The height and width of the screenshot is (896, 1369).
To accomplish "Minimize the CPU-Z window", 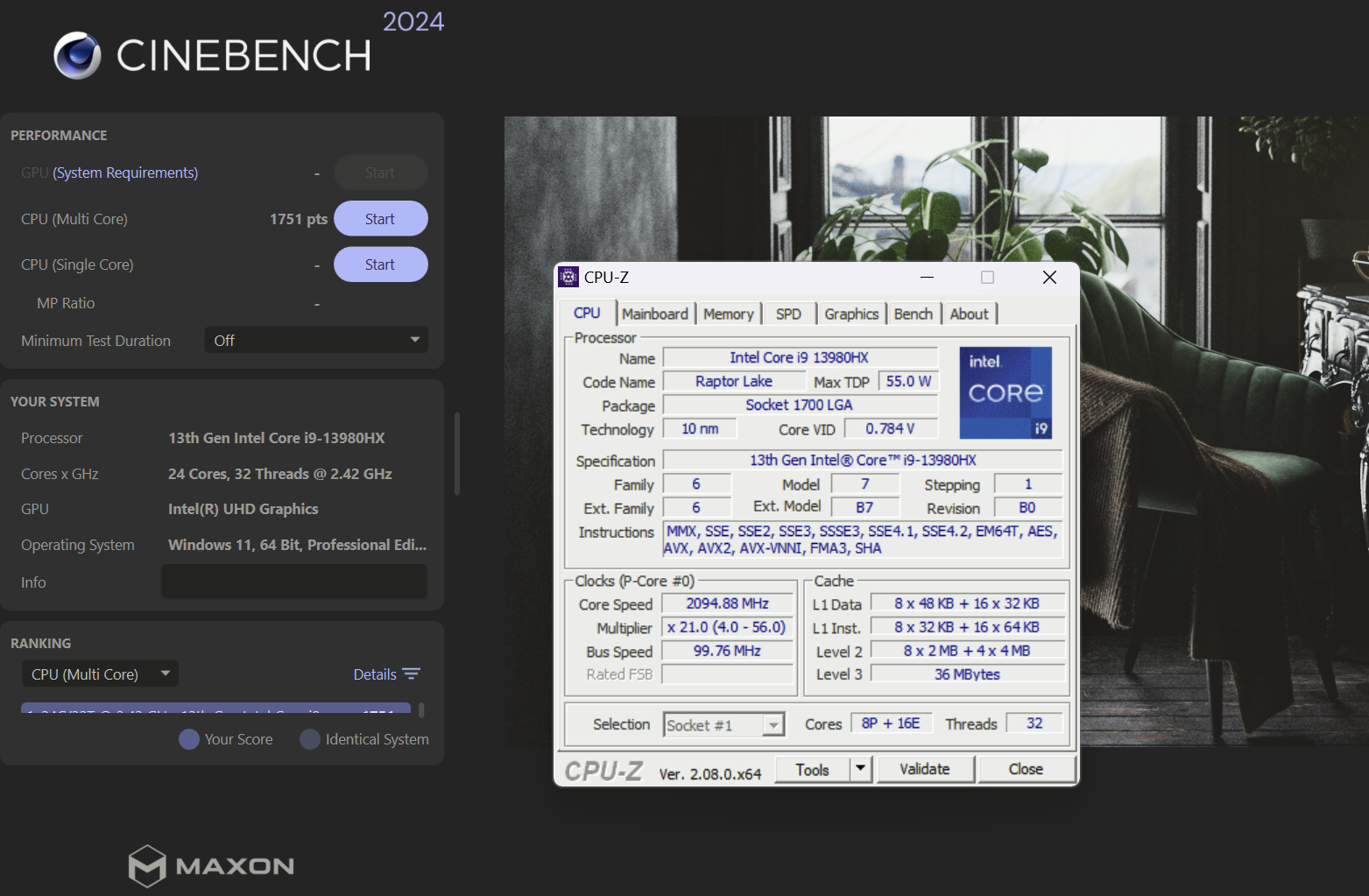I will [927, 277].
